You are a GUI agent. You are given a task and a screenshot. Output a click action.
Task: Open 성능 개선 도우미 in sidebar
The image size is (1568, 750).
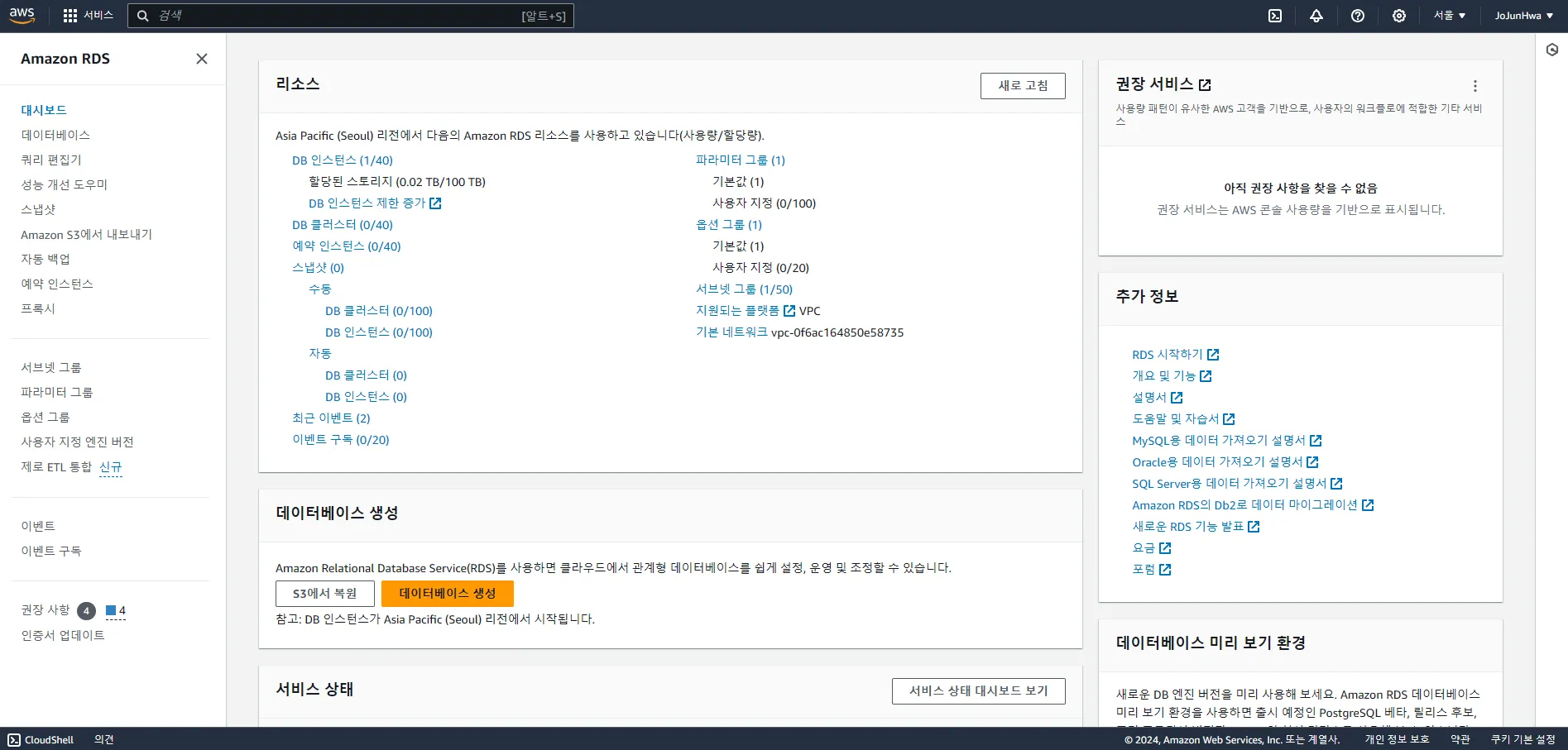tap(65, 184)
